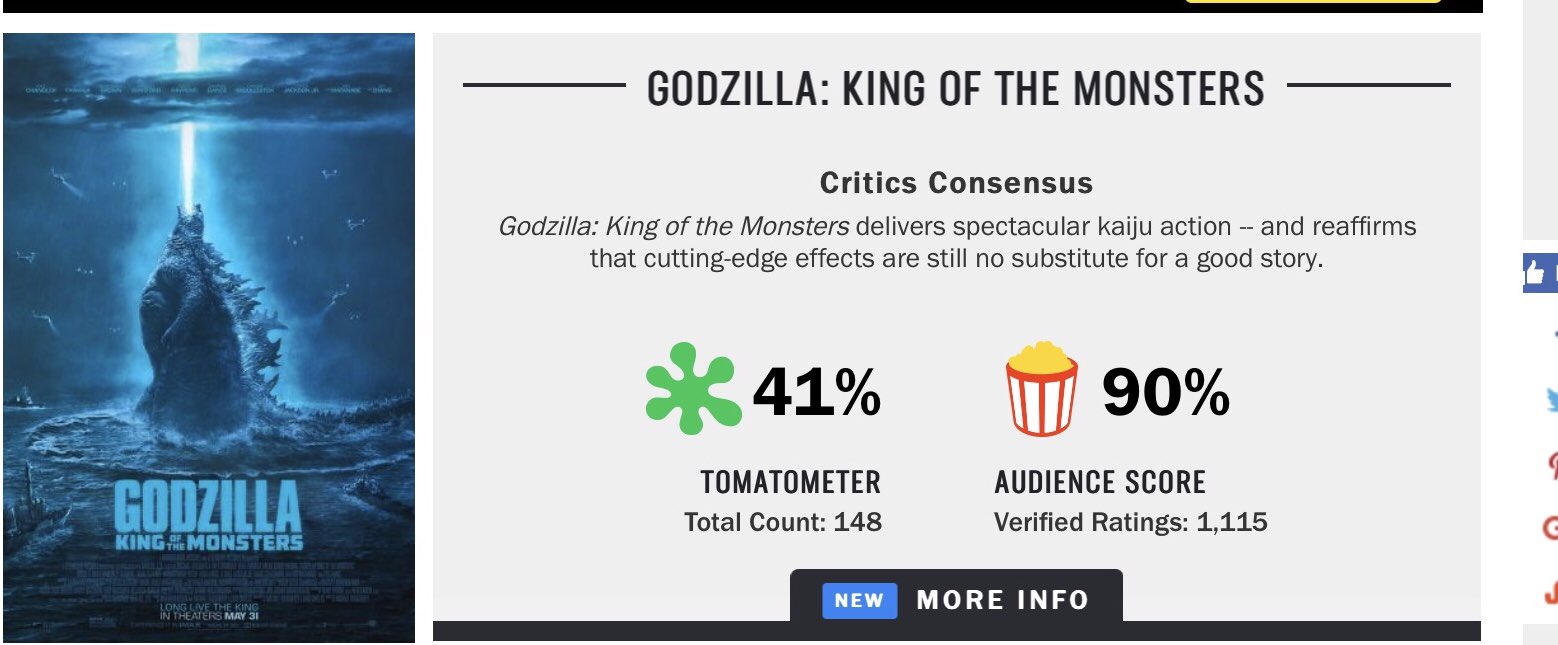1558x645 pixels.
Task: Click the popcorn bucket audience icon
Action: pyautogui.click(x=1041, y=389)
